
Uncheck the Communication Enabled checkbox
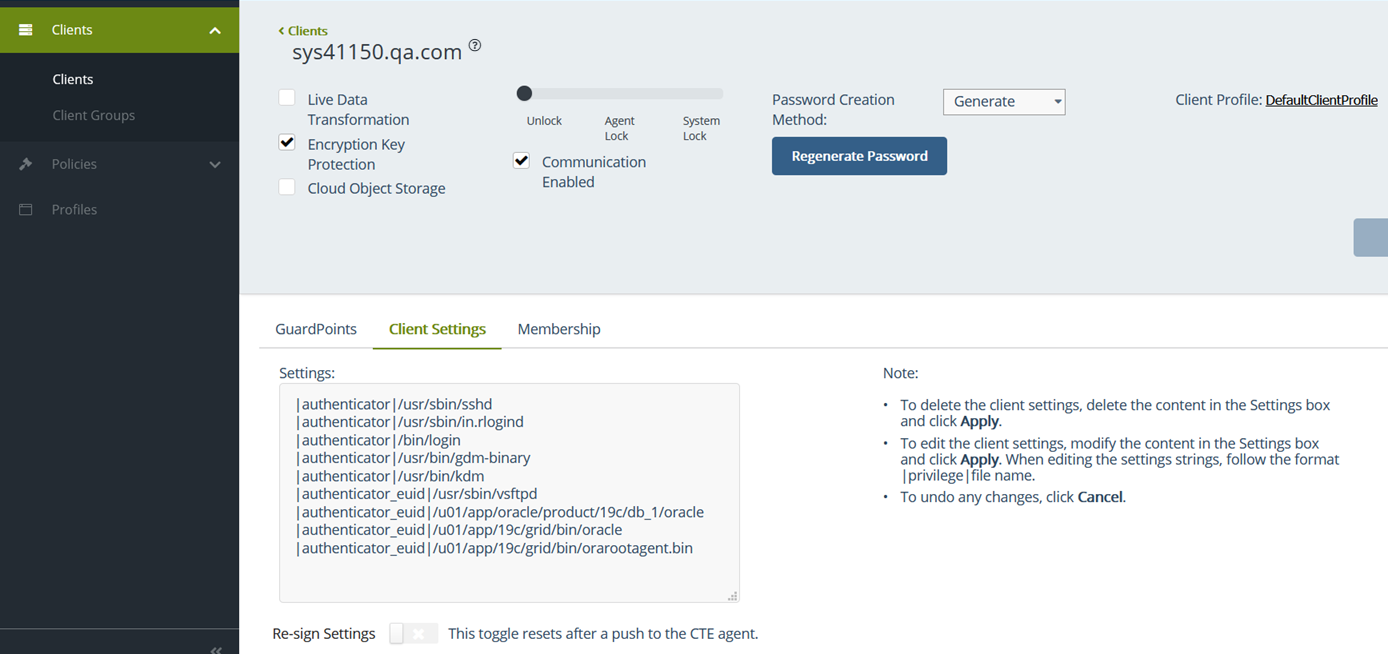(x=521, y=161)
